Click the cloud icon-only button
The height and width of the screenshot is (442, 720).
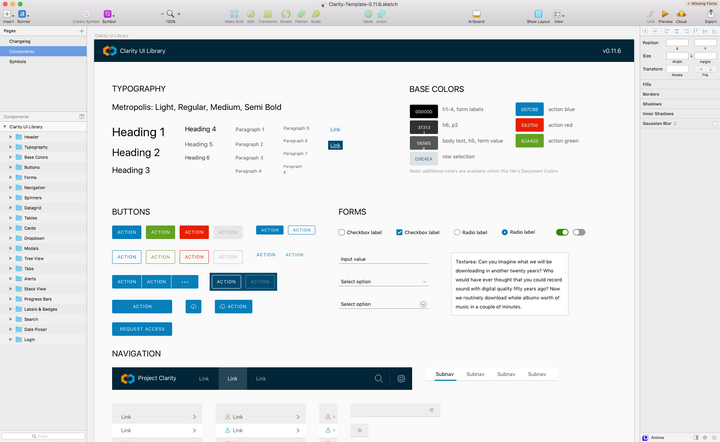click(193, 307)
